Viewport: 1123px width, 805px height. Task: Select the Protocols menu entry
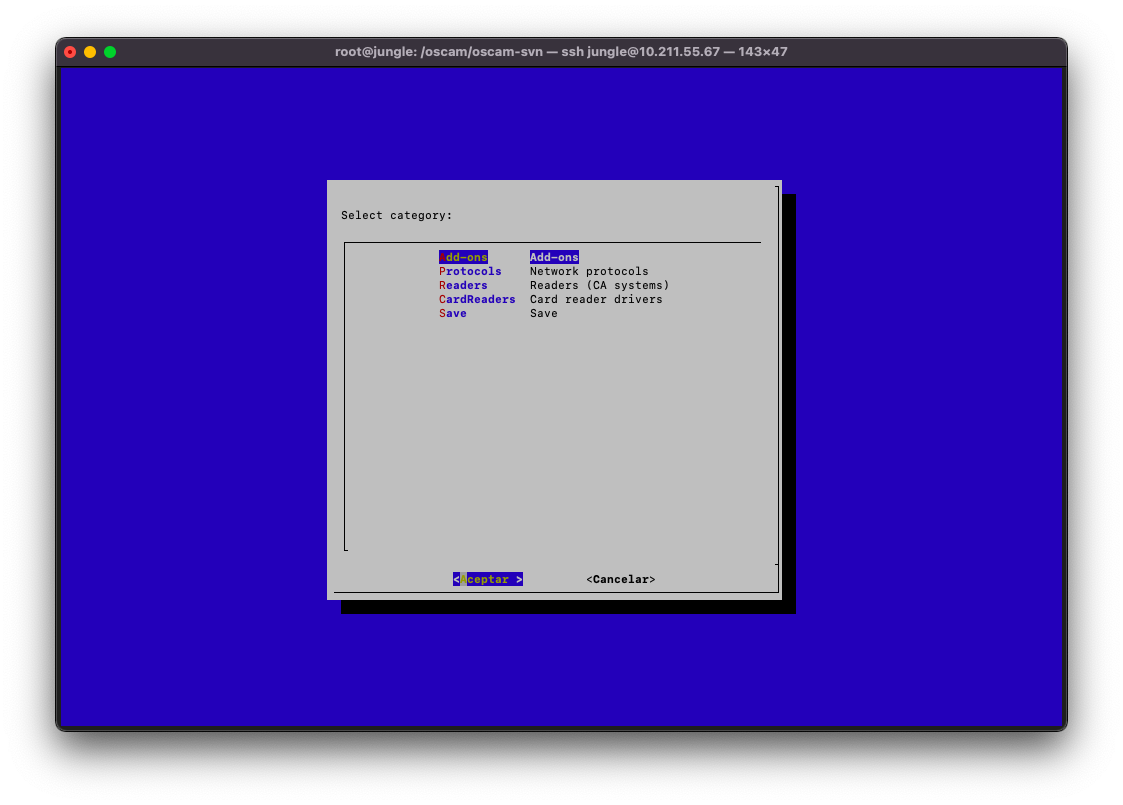pyautogui.click(x=470, y=271)
